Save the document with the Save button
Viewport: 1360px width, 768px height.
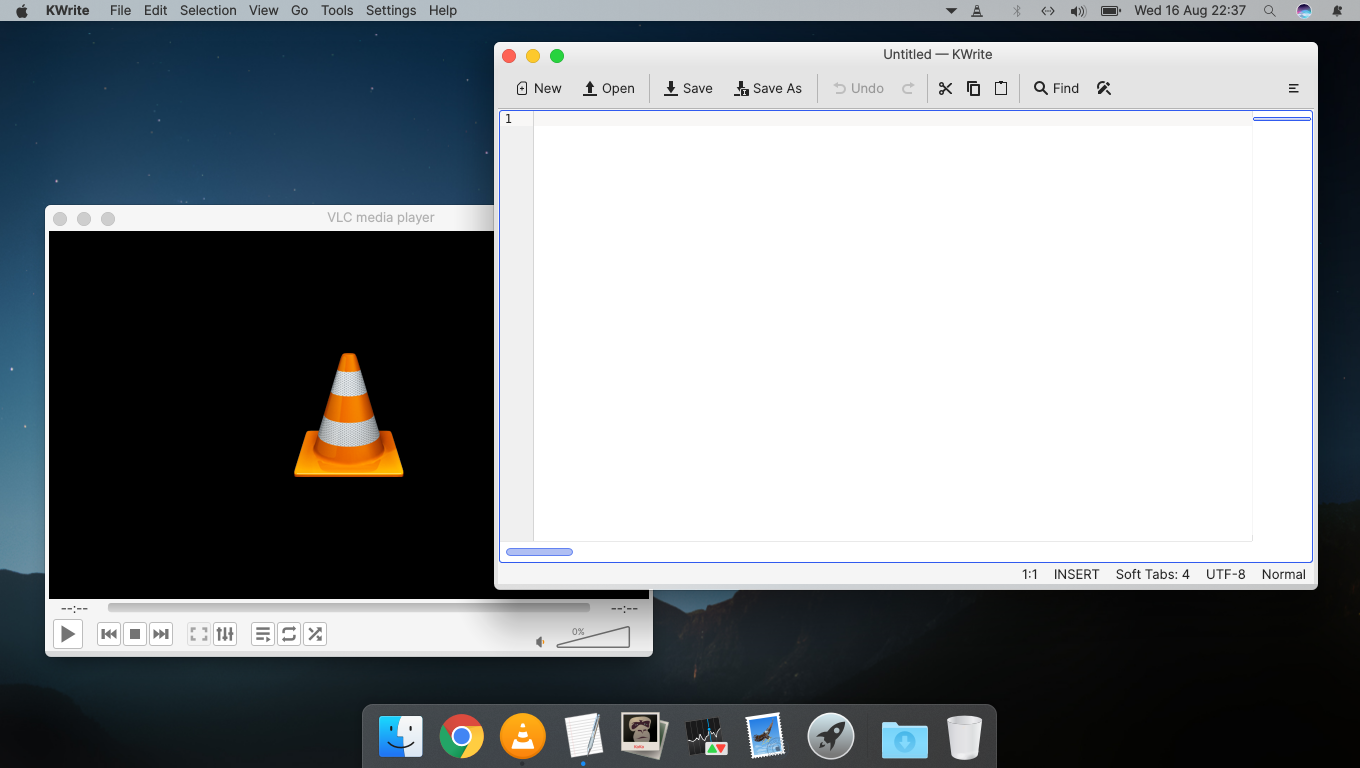[x=688, y=88]
